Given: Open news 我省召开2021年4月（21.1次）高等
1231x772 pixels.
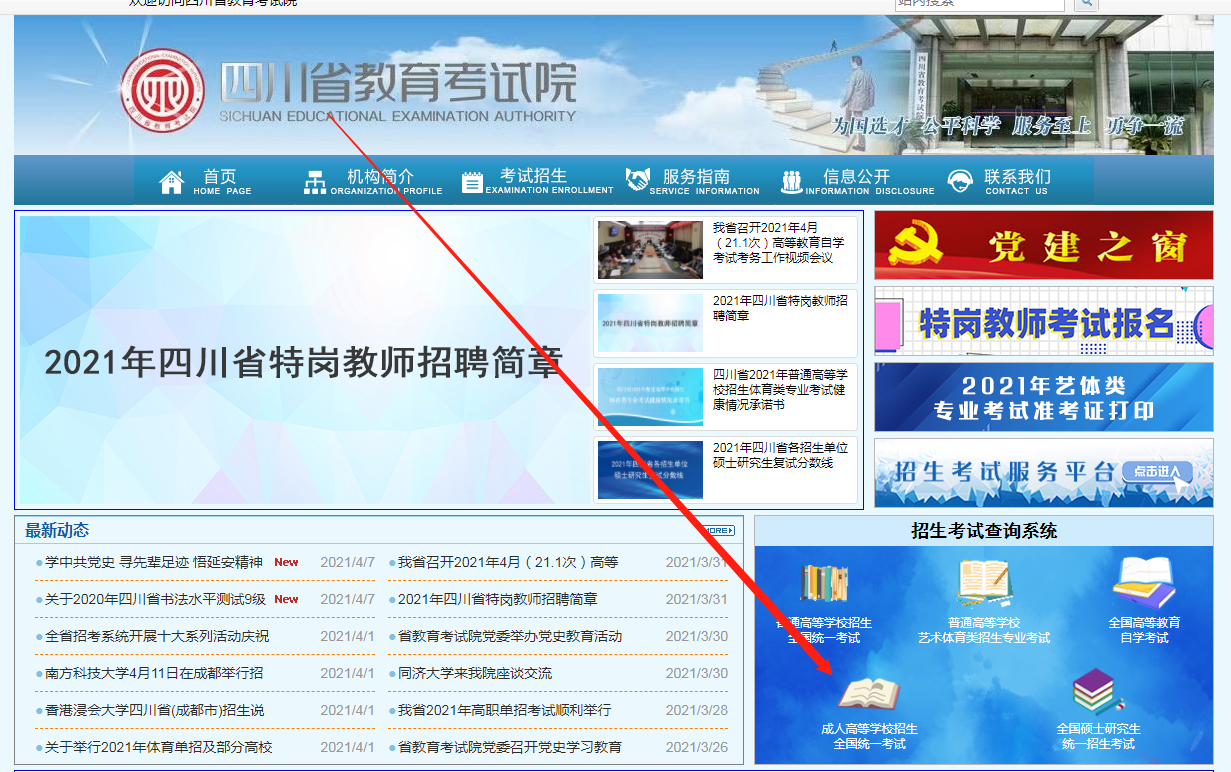Looking at the screenshot, I should tap(508, 563).
